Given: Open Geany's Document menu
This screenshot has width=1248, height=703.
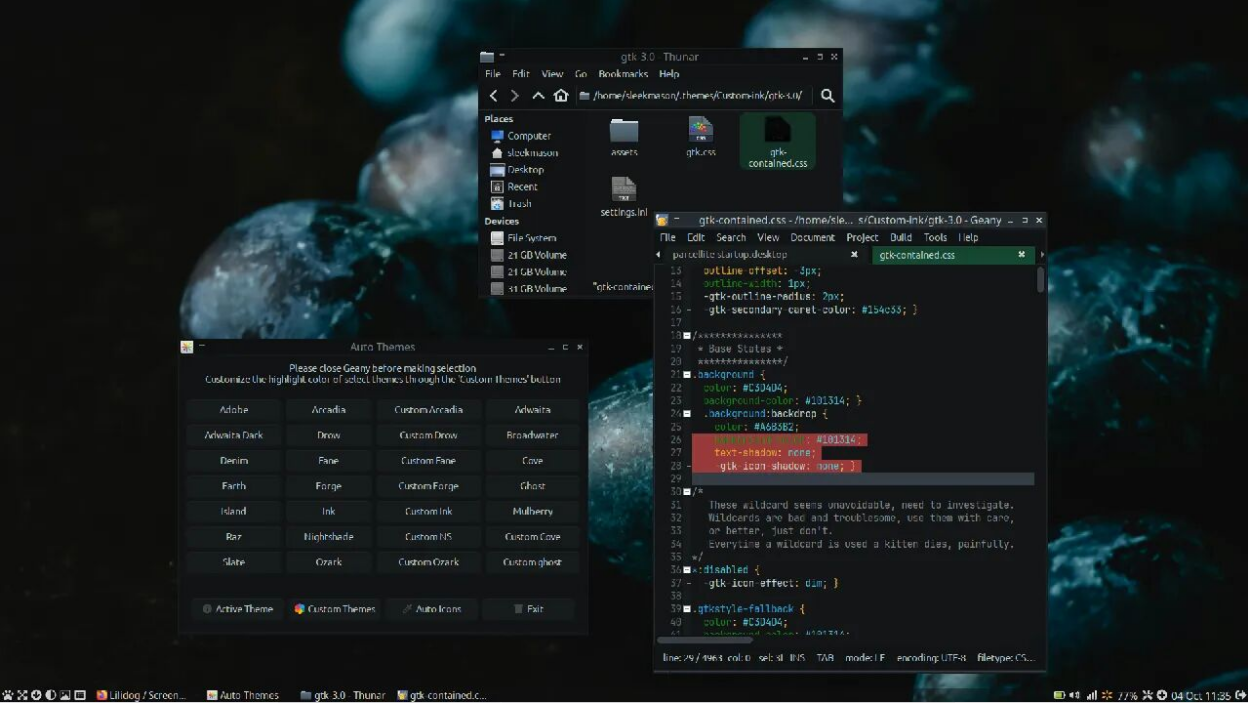Looking at the screenshot, I should point(812,238).
